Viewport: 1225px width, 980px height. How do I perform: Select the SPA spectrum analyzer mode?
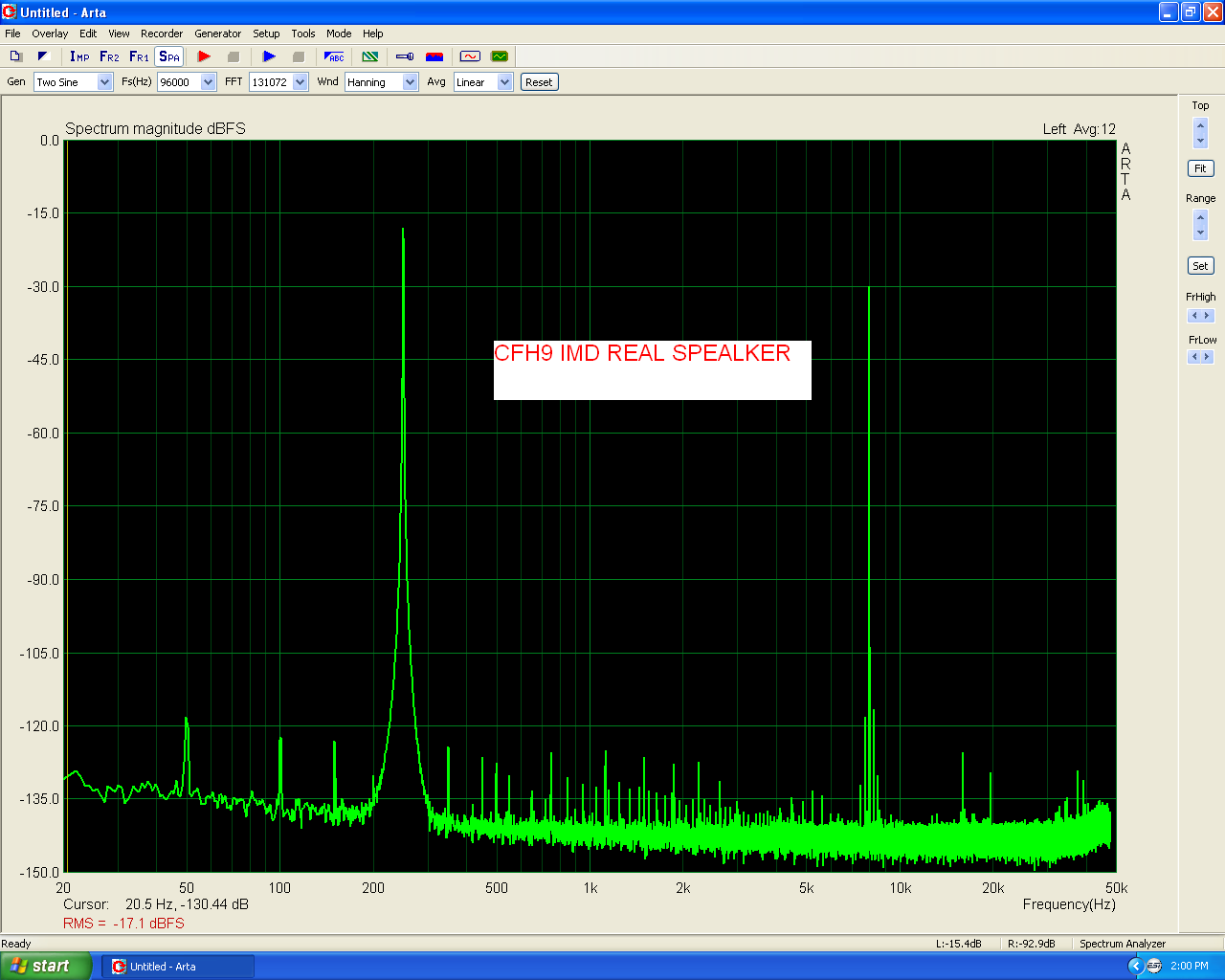[169, 56]
